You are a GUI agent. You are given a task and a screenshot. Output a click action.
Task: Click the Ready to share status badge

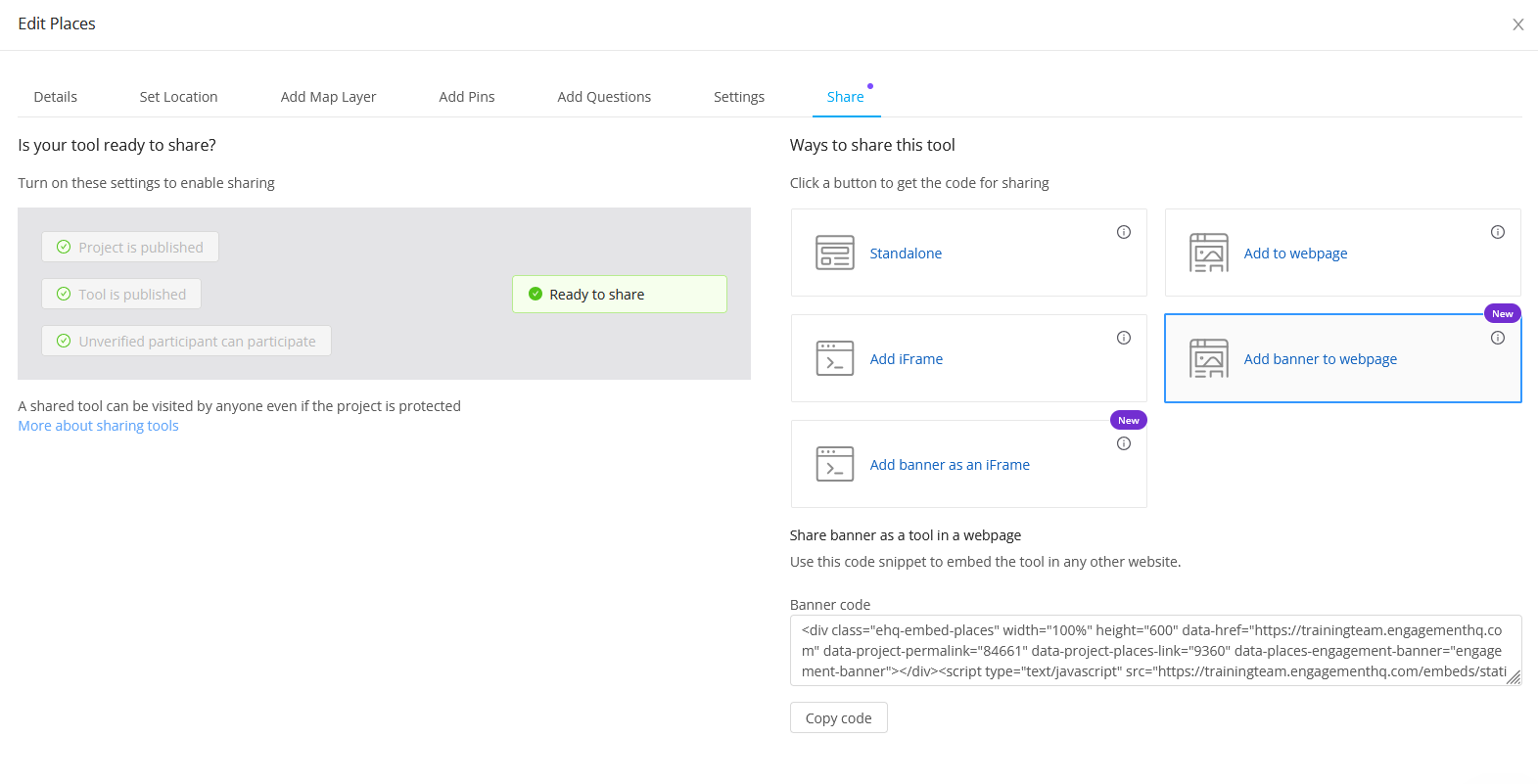pos(620,294)
